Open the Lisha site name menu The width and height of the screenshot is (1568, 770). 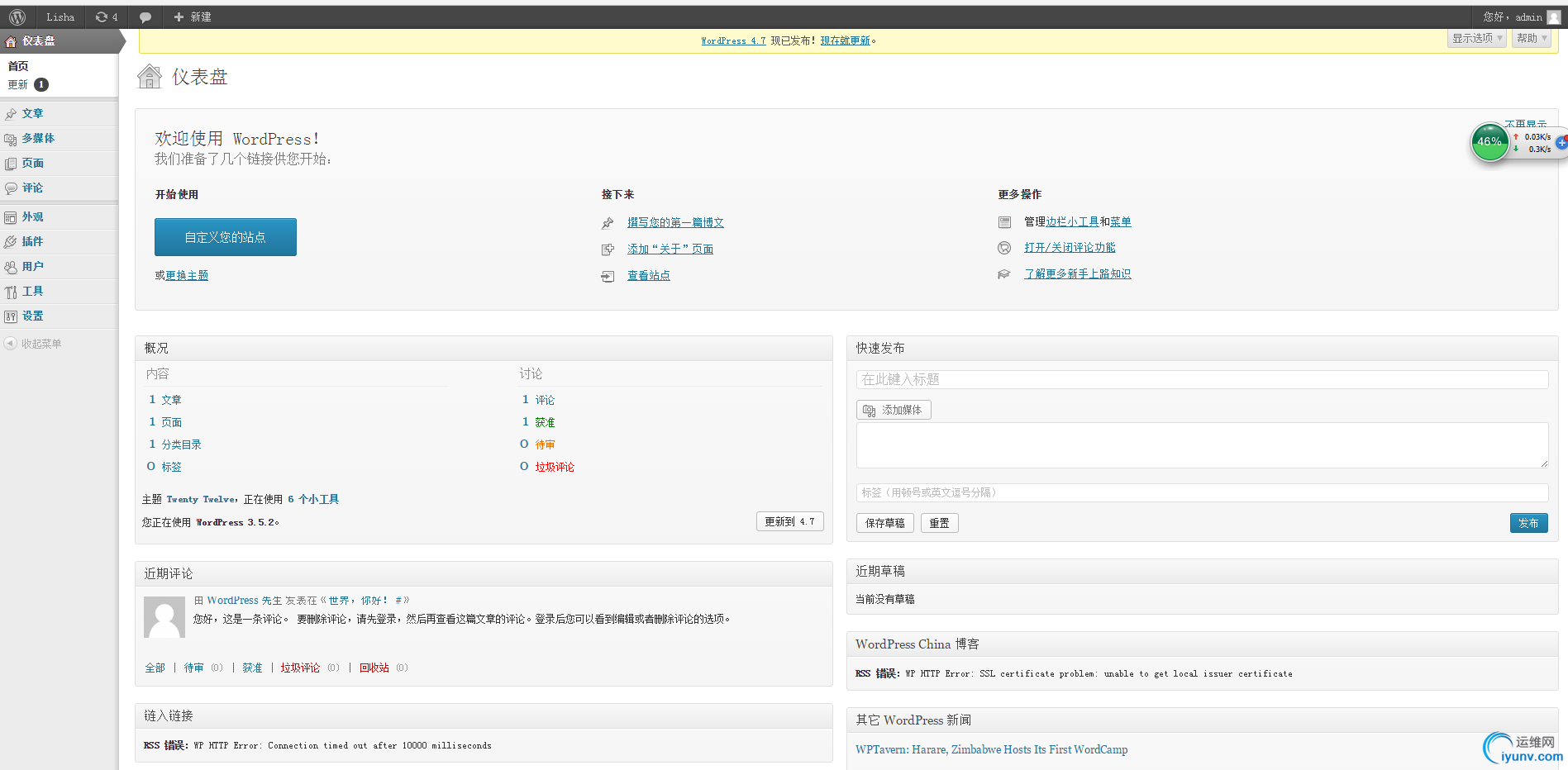coord(60,17)
